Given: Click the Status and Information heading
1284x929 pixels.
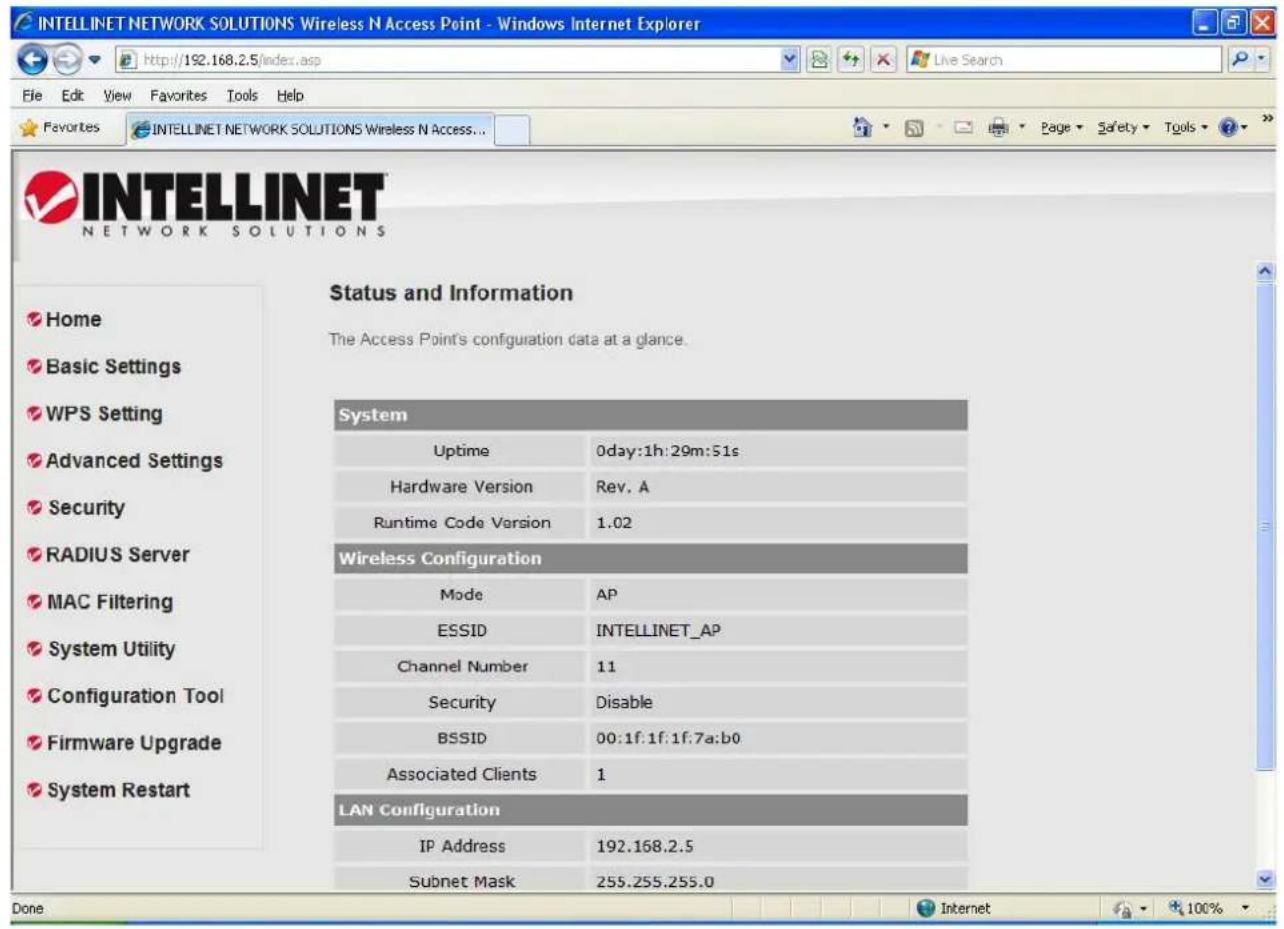Looking at the screenshot, I should [451, 293].
